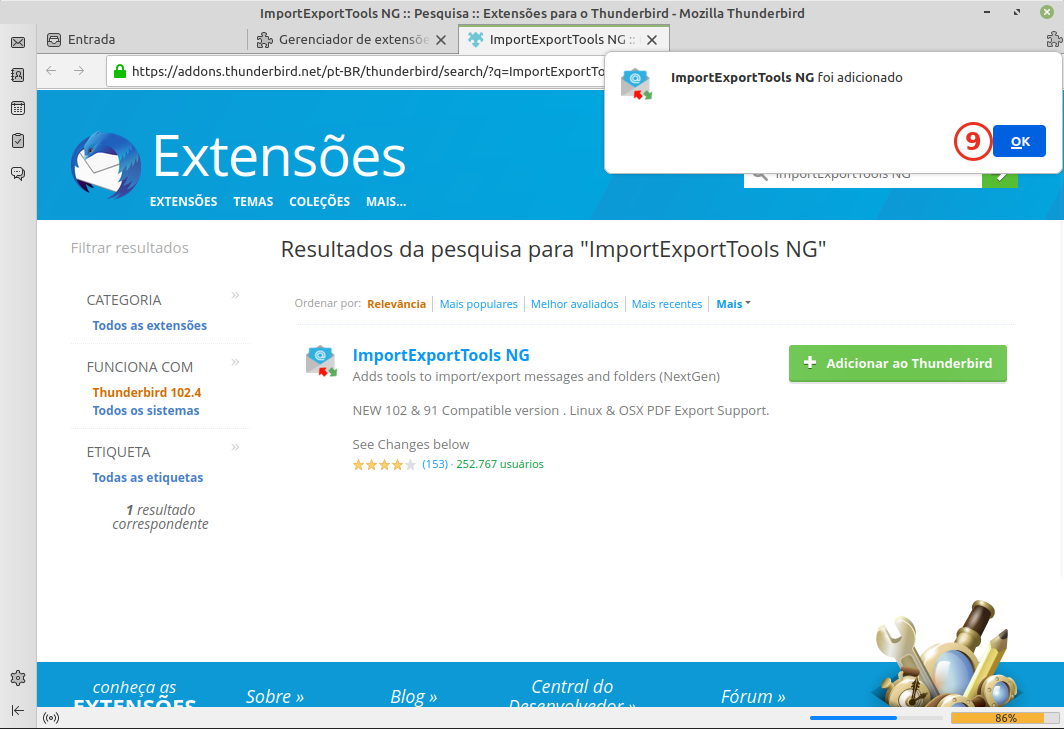Click the 252.767 usuários text
The image size is (1064, 729).
click(500, 464)
